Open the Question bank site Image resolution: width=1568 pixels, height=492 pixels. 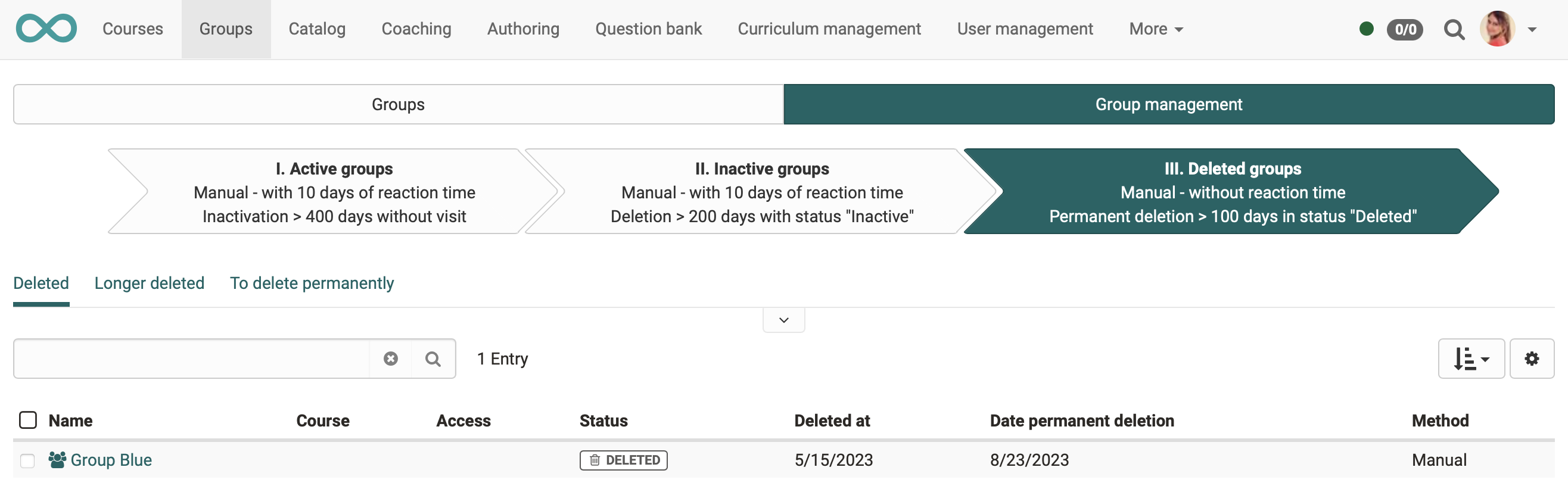(x=648, y=29)
